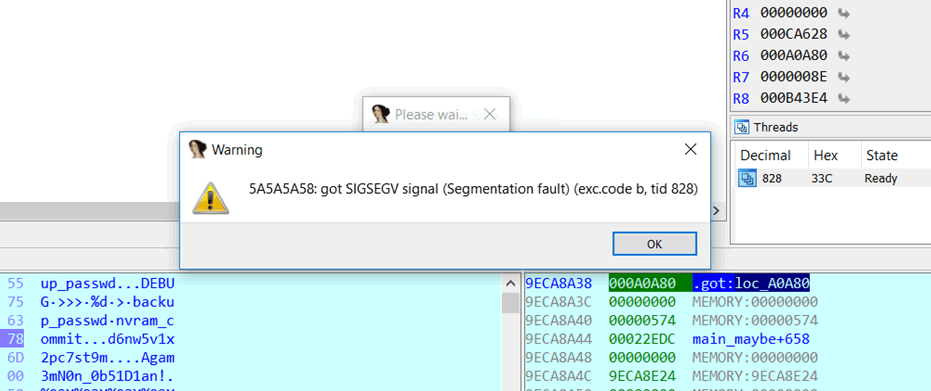Select .got:loc_A0A80 stack entry
This screenshot has width=931, height=391.
[750, 283]
